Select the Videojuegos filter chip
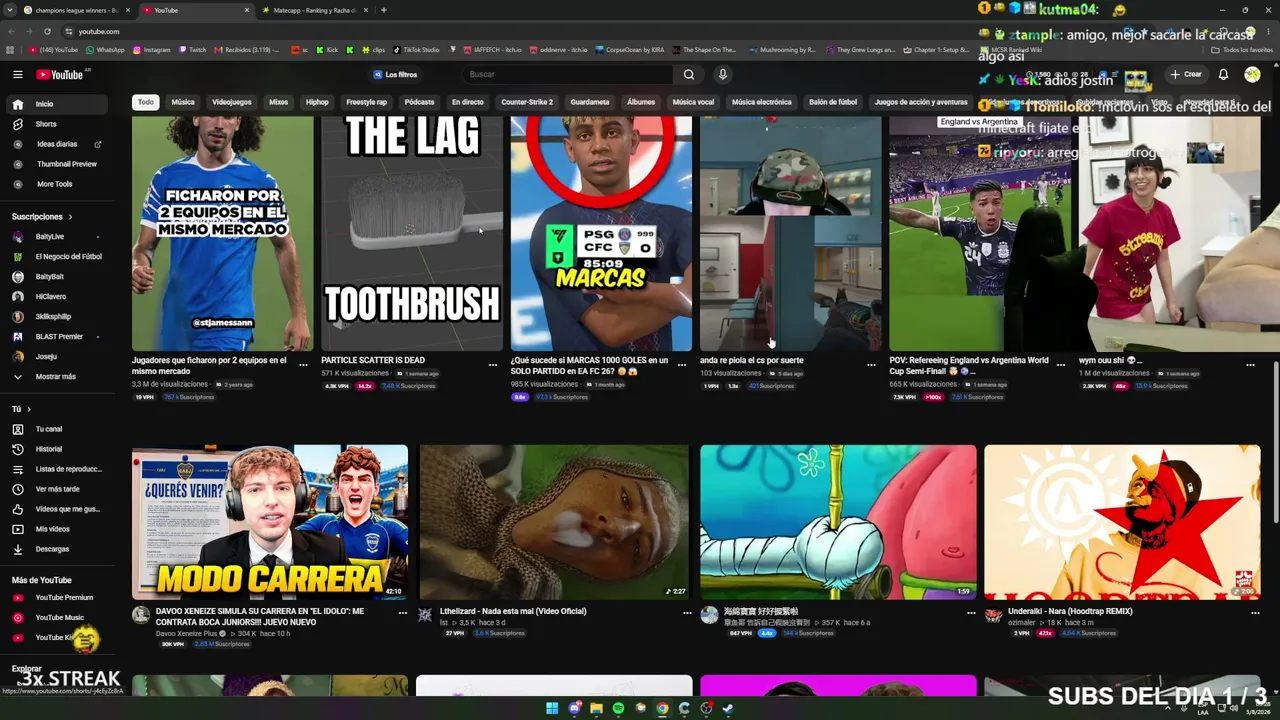The image size is (1280, 720). (x=232, y=102)
